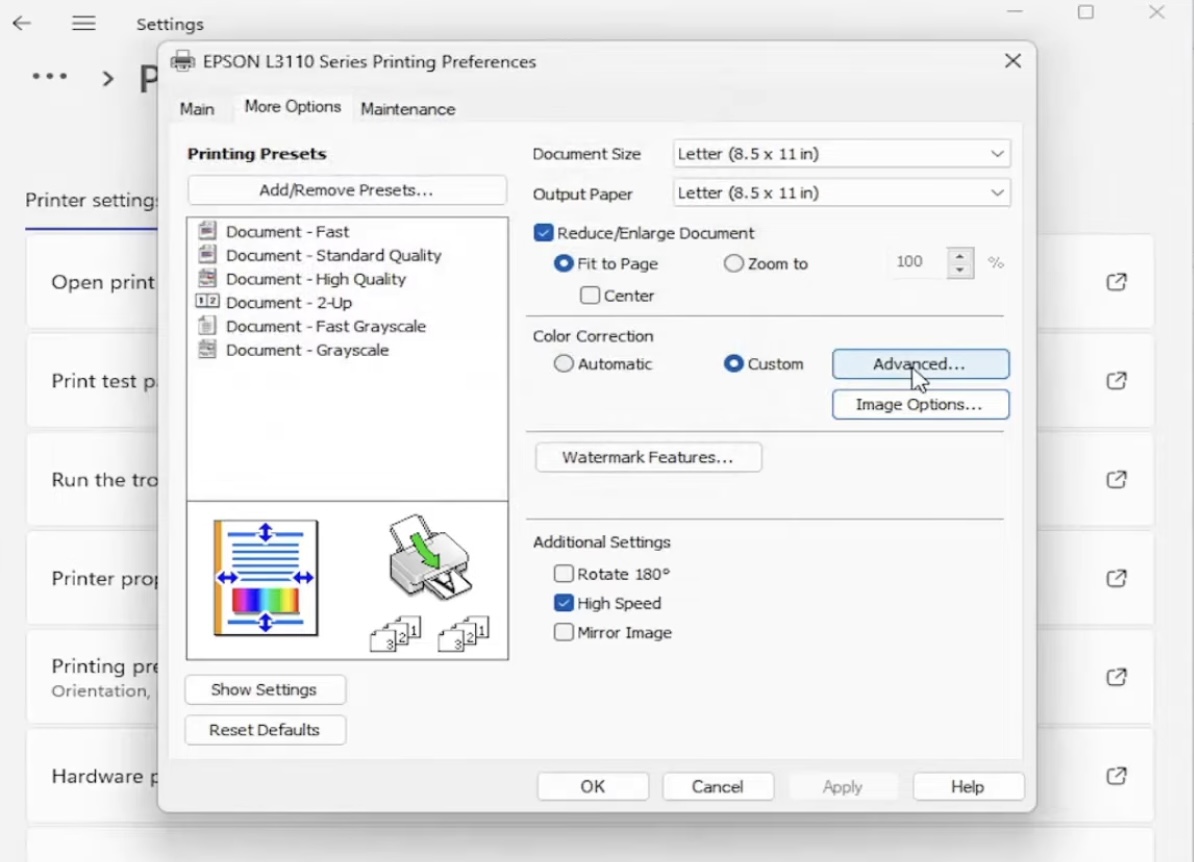Click external link icon for Hardware properties row

pyautogui.click(x=1116, y=776)
